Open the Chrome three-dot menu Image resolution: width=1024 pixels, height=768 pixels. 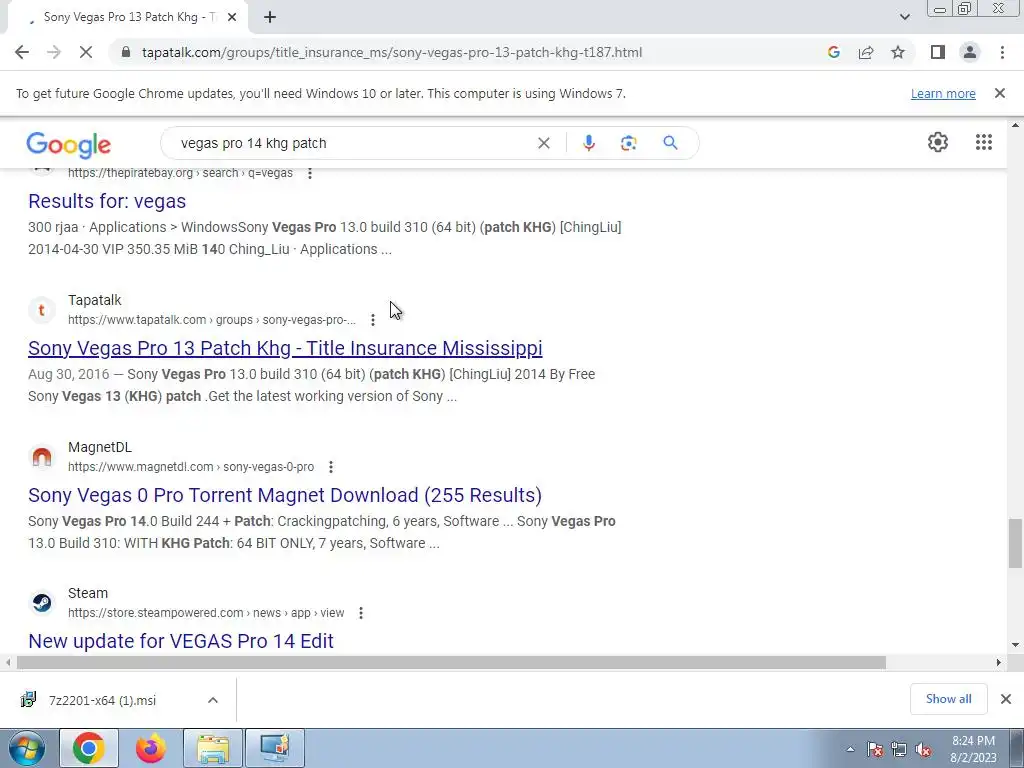point(1002,52)
